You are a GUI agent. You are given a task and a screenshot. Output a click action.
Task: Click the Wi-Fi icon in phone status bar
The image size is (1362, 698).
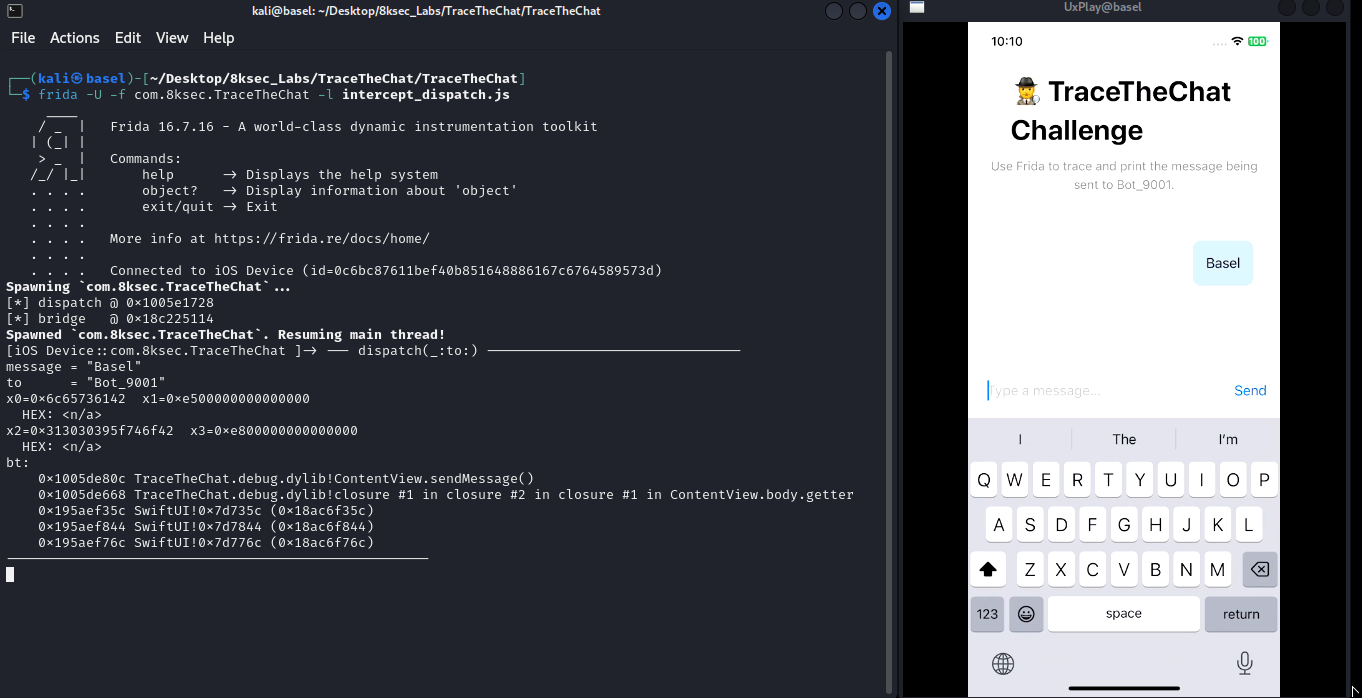click(1237, 42)
